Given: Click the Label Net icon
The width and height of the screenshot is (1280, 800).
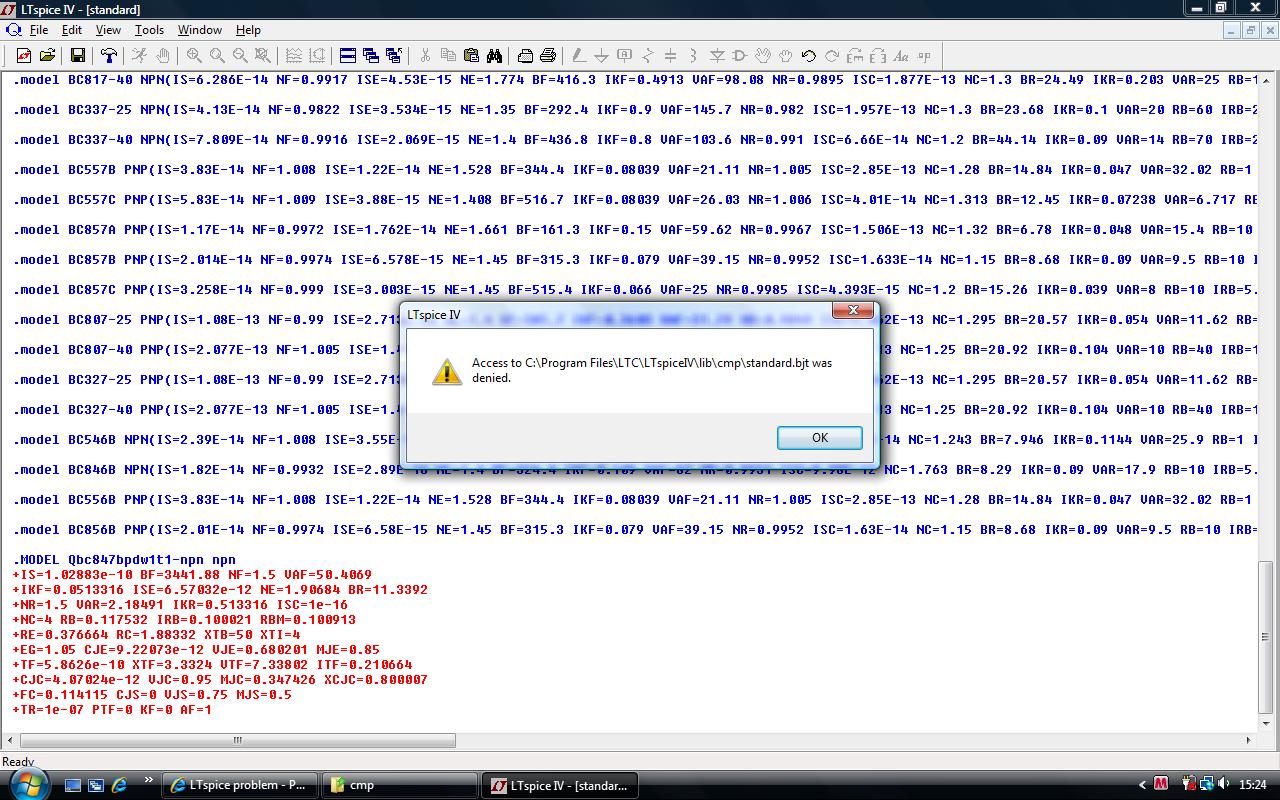Looking at the screenshot, I should click(625, 56).
